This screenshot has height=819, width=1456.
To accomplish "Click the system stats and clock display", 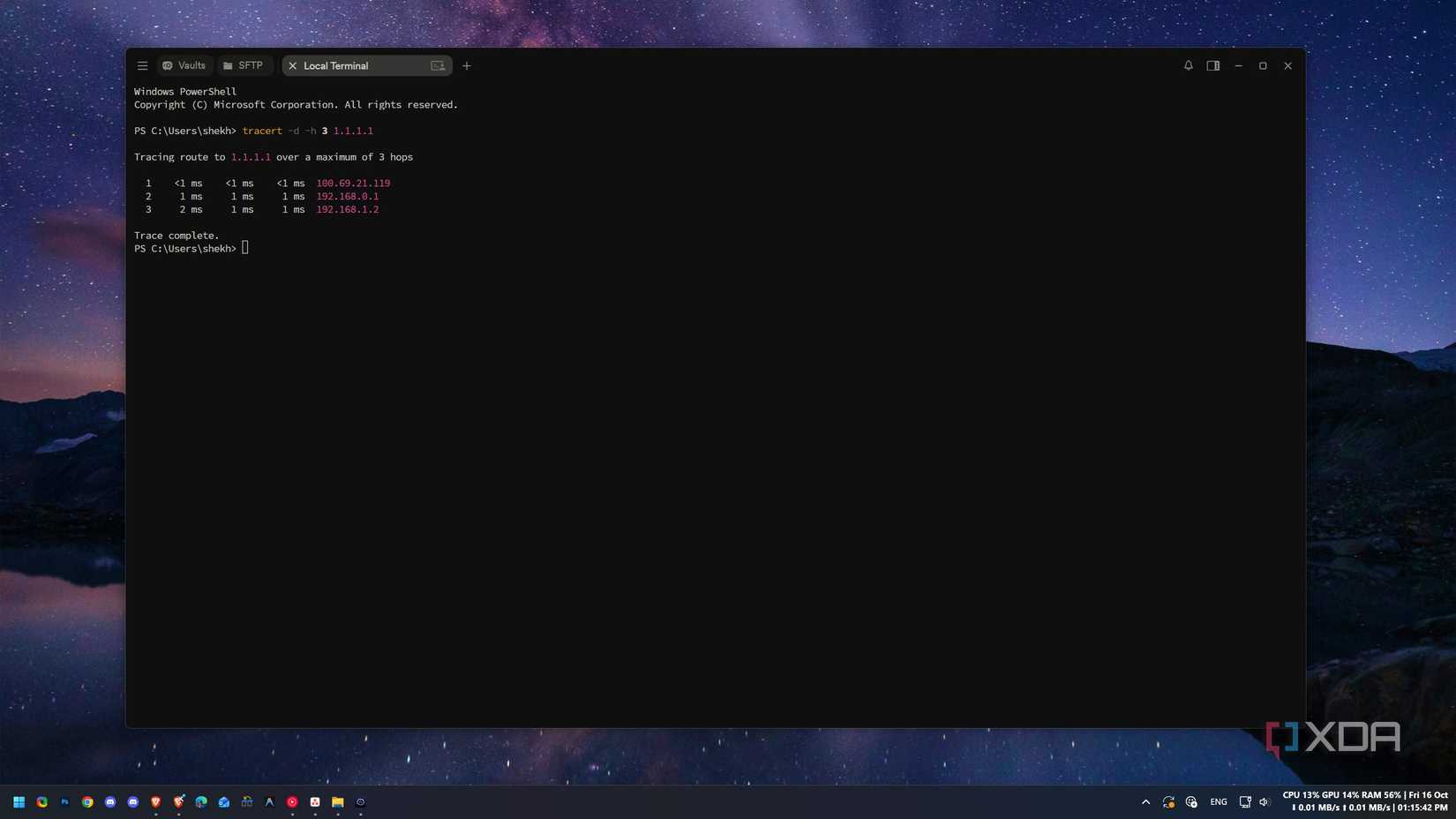I will [1365, 801].
